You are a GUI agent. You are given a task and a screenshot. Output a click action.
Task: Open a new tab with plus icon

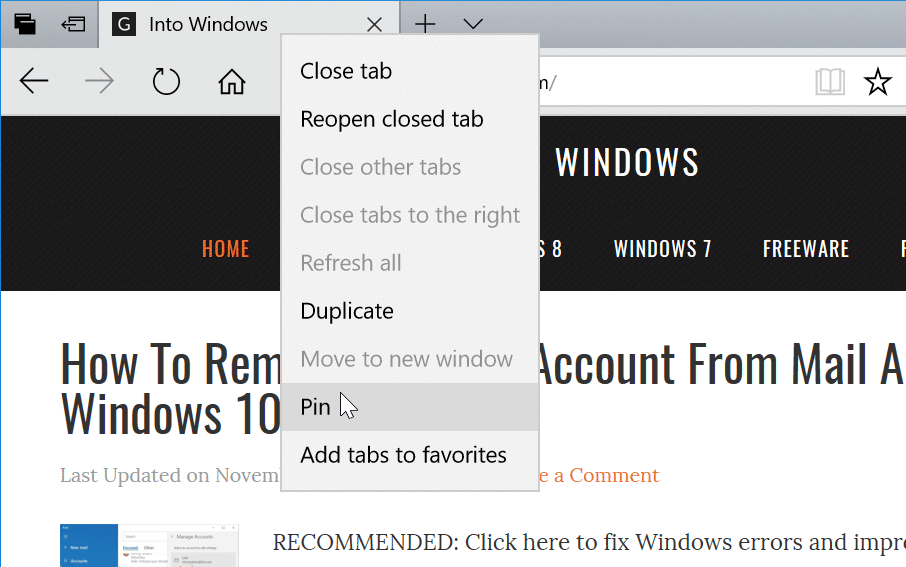click(x=425, y=24)
